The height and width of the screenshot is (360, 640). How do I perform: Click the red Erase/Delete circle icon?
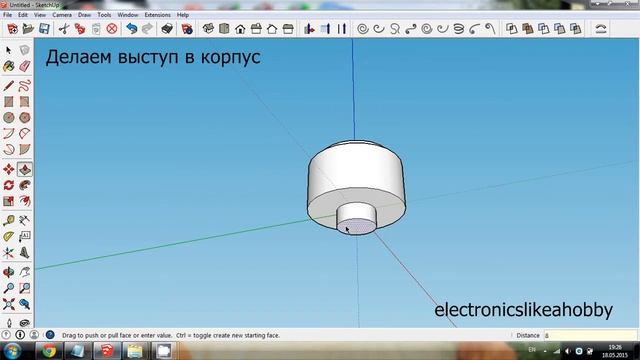click(112, 29)
